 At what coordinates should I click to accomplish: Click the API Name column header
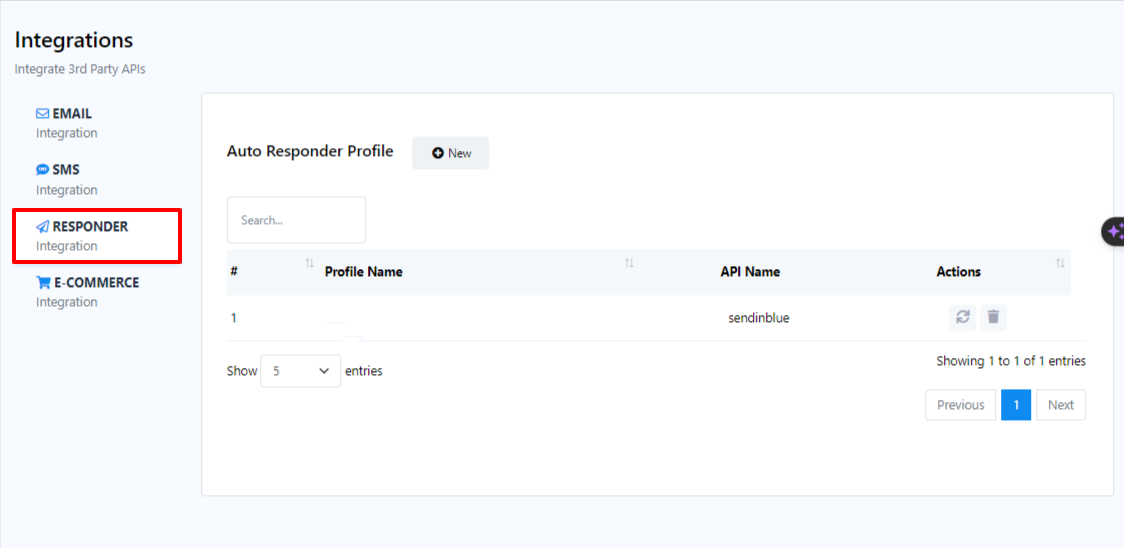[750, 272]
